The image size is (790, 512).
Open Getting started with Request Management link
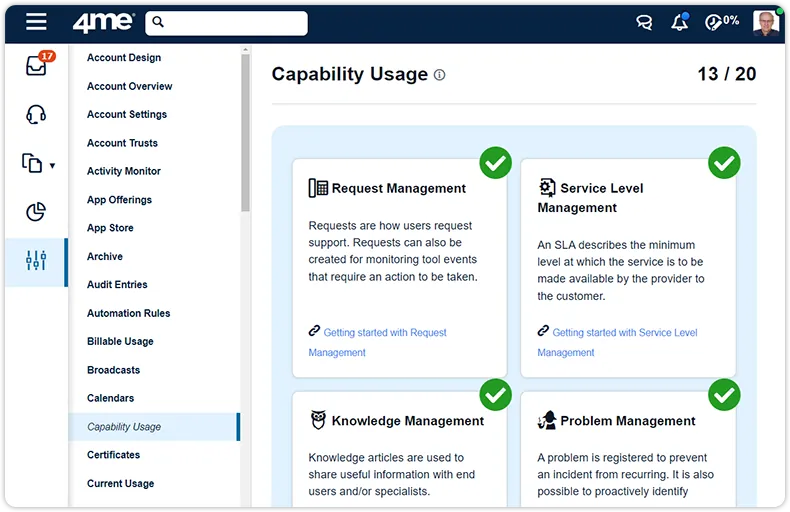[x=378, y=342]
